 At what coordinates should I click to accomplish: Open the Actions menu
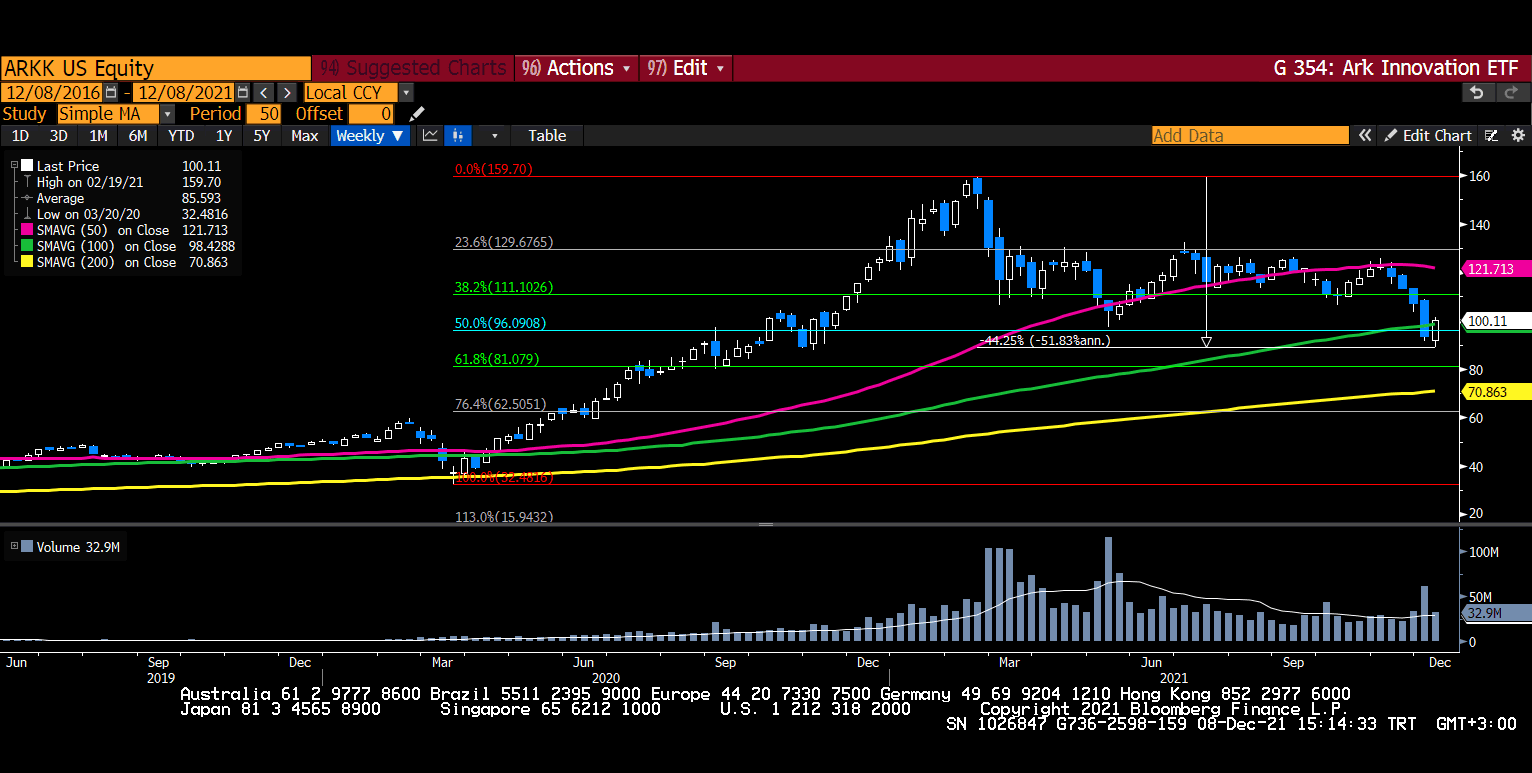pos(577,68)
